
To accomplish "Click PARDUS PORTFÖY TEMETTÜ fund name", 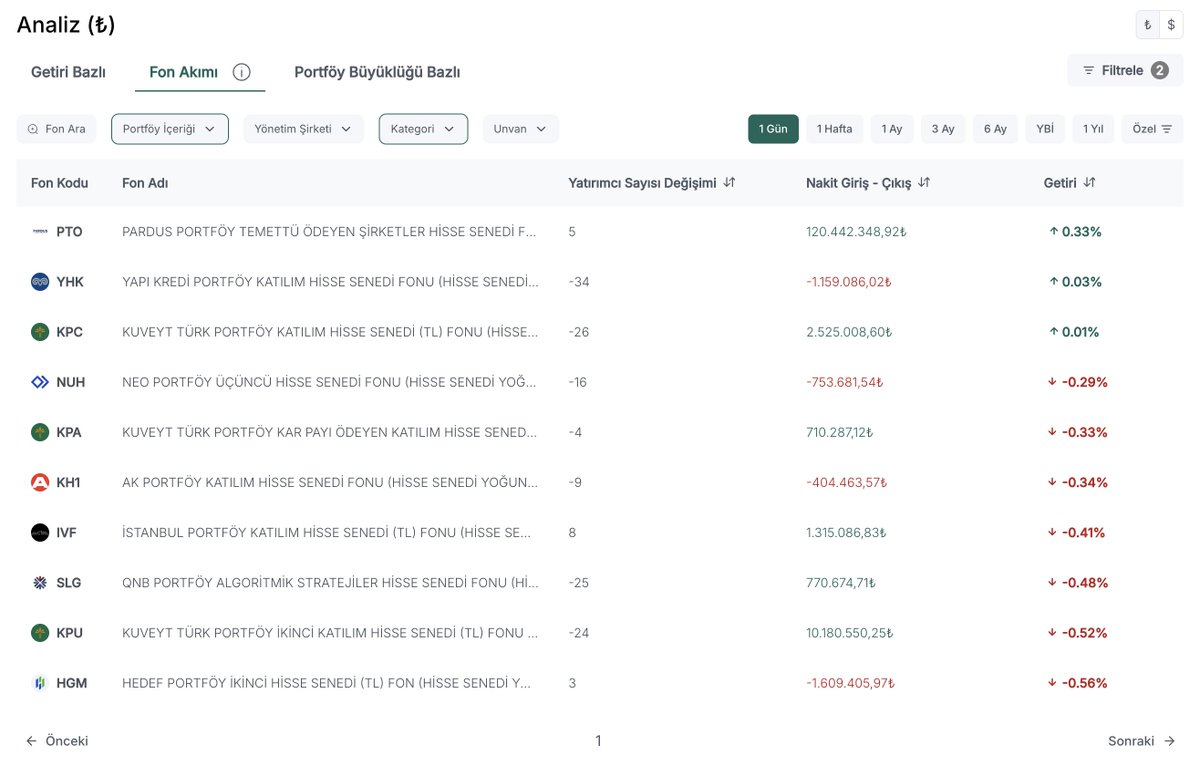I will pos(329,232).
